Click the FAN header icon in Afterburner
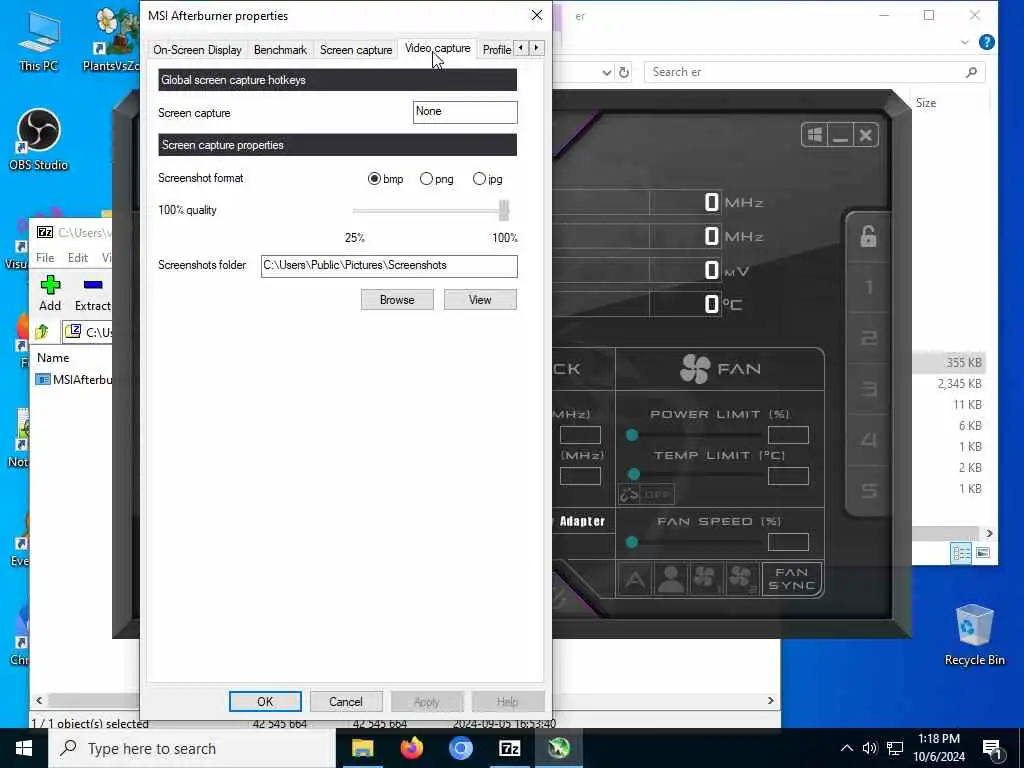 tap(695, 369)
